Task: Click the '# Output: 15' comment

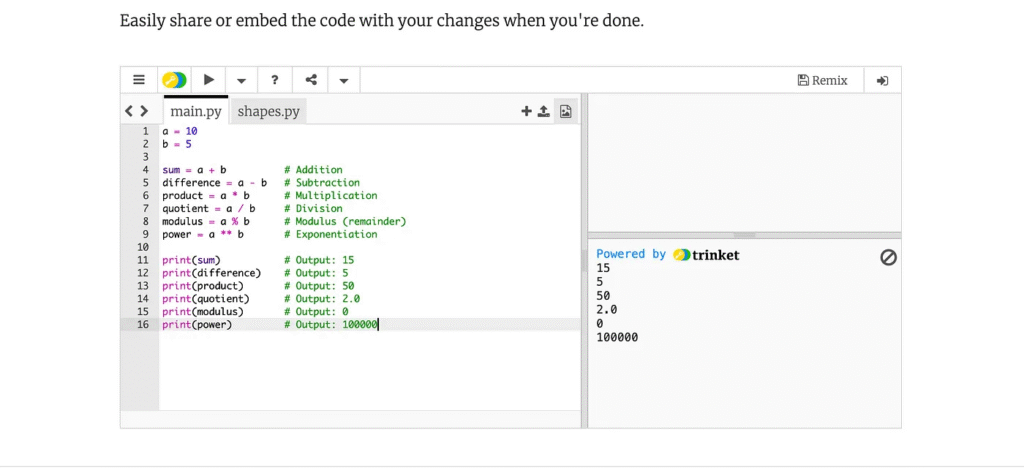Action: (319, 259)
